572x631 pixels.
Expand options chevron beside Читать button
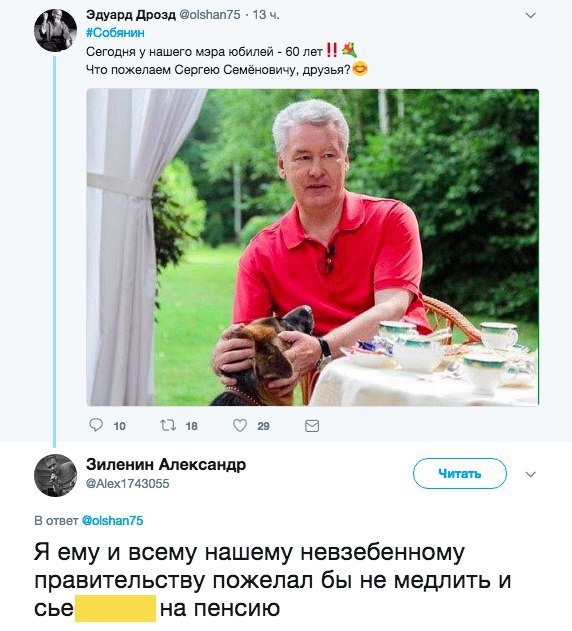click(531, 474)
